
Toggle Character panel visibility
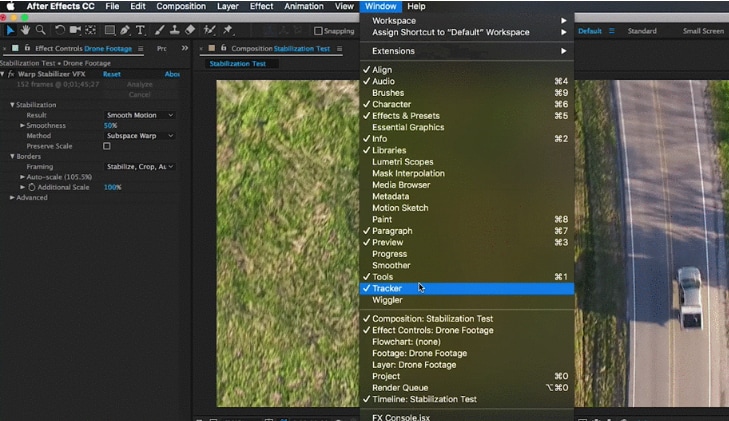[467, 104]
